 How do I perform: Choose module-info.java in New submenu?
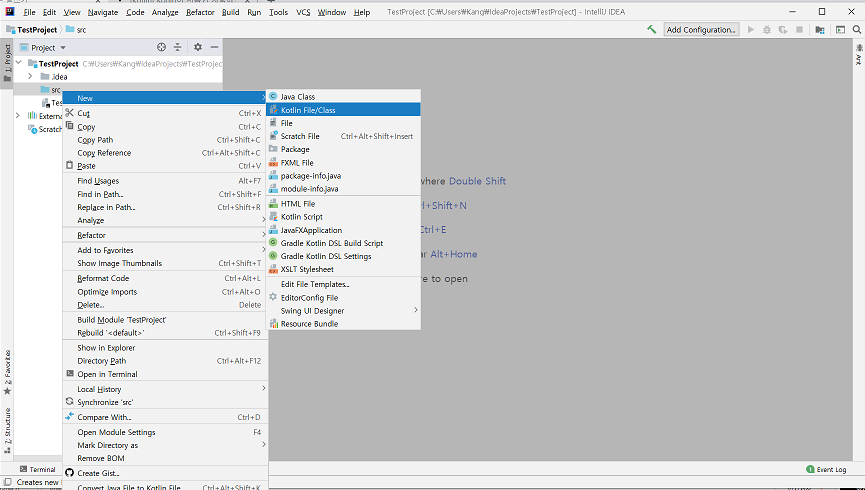coord(343,189)
